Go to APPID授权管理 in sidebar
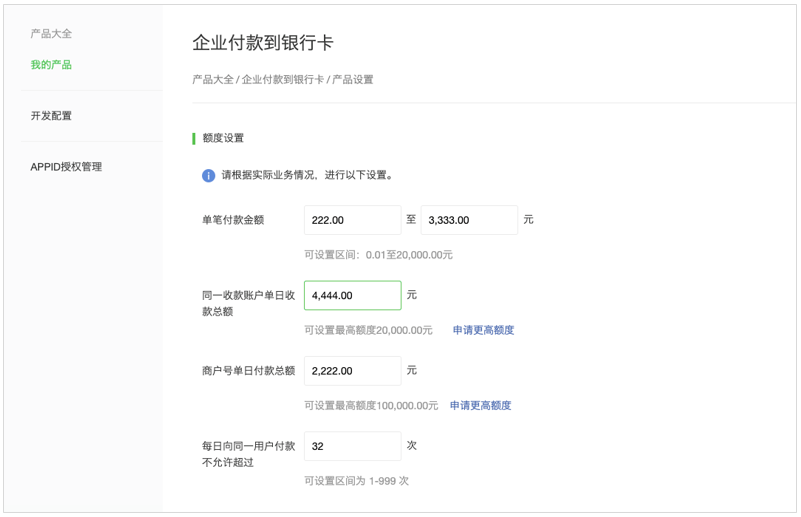Viewport: 801px width, 517px height. 66,167
